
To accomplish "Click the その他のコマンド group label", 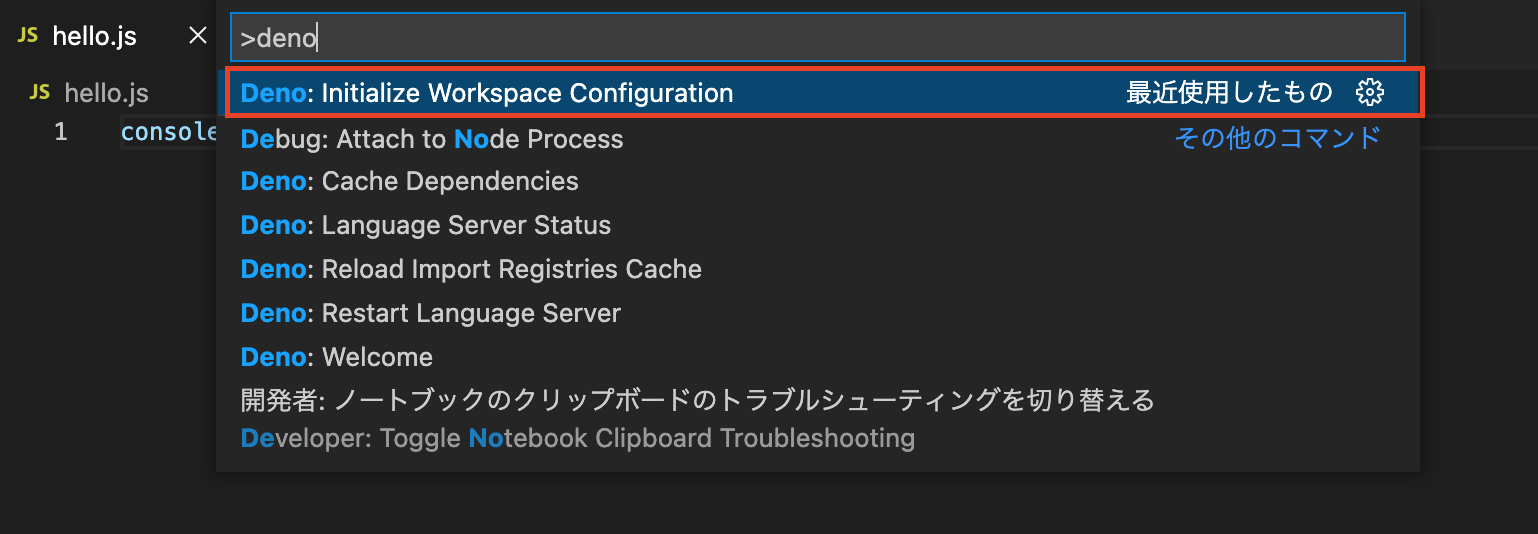I will 1277,138.
